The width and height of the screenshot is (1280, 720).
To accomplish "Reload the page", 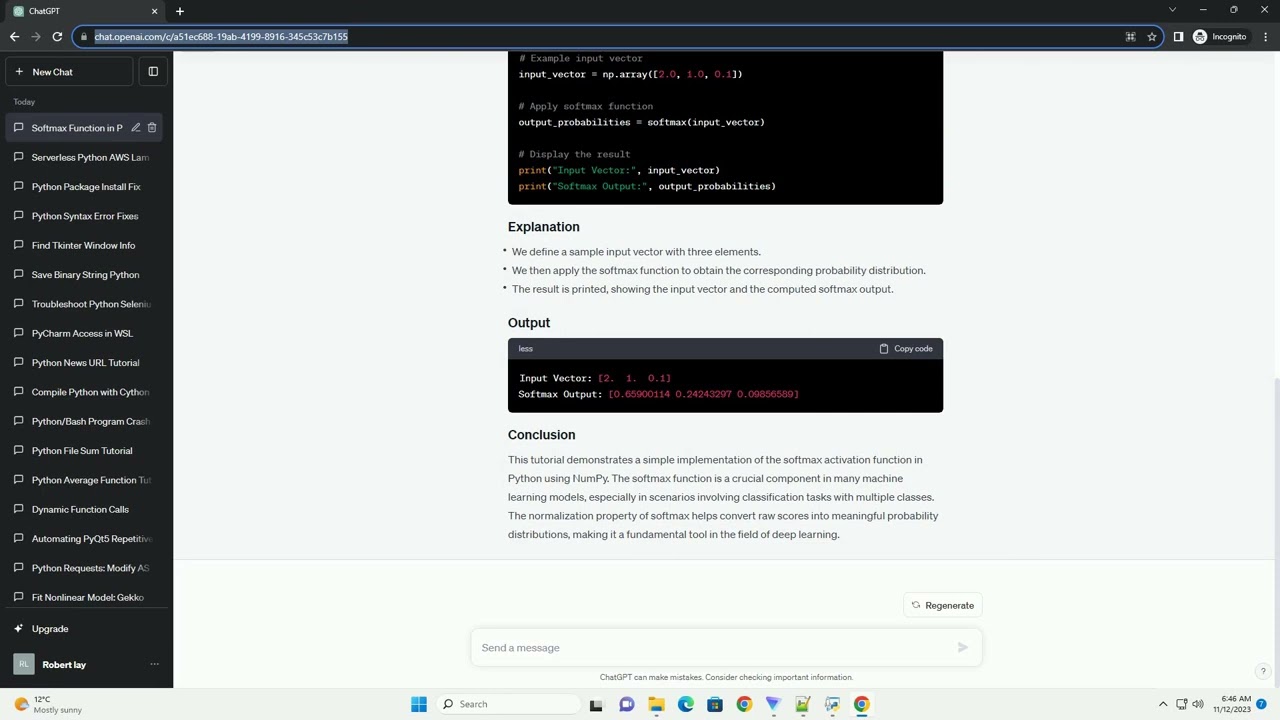I will pyautogui.click(x=58, y=37).
